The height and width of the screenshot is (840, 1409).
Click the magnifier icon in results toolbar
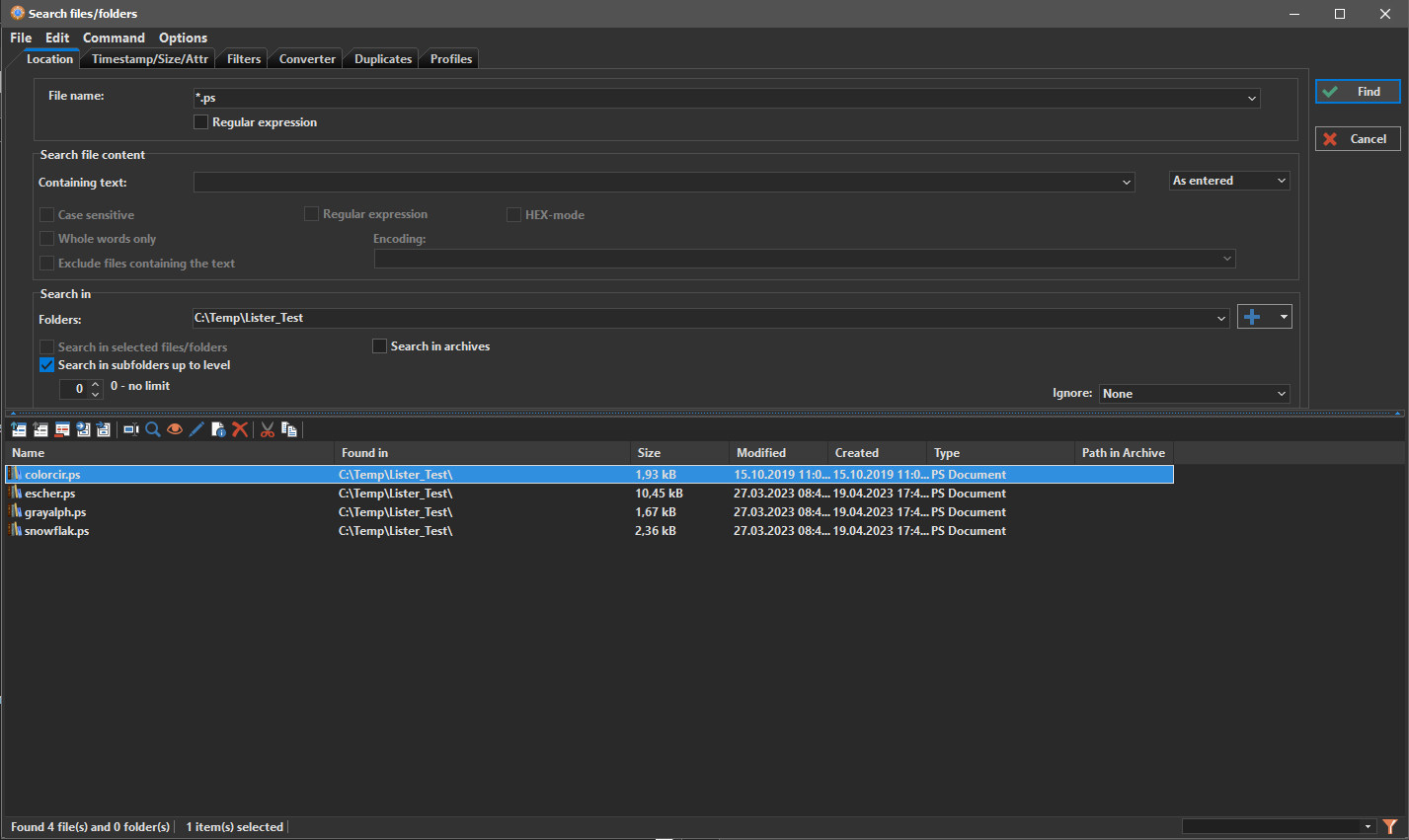click(153, 429)
